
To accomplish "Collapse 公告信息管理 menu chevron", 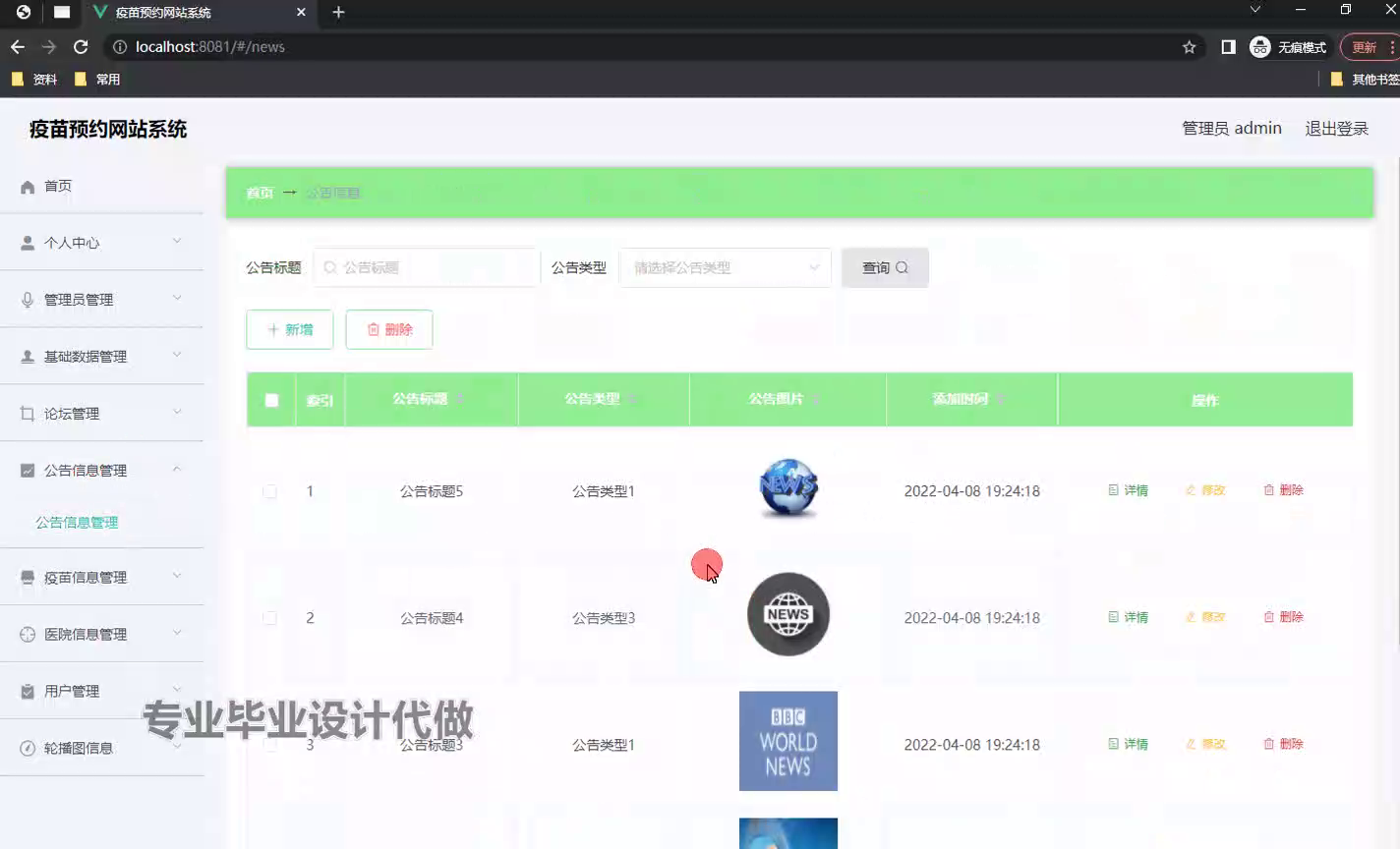I will point(177,469).
